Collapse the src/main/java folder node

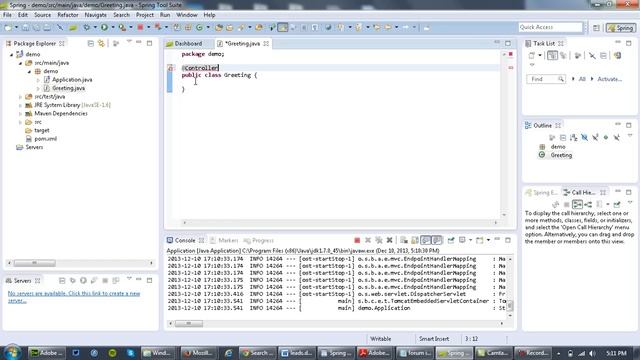pos(20,63)
